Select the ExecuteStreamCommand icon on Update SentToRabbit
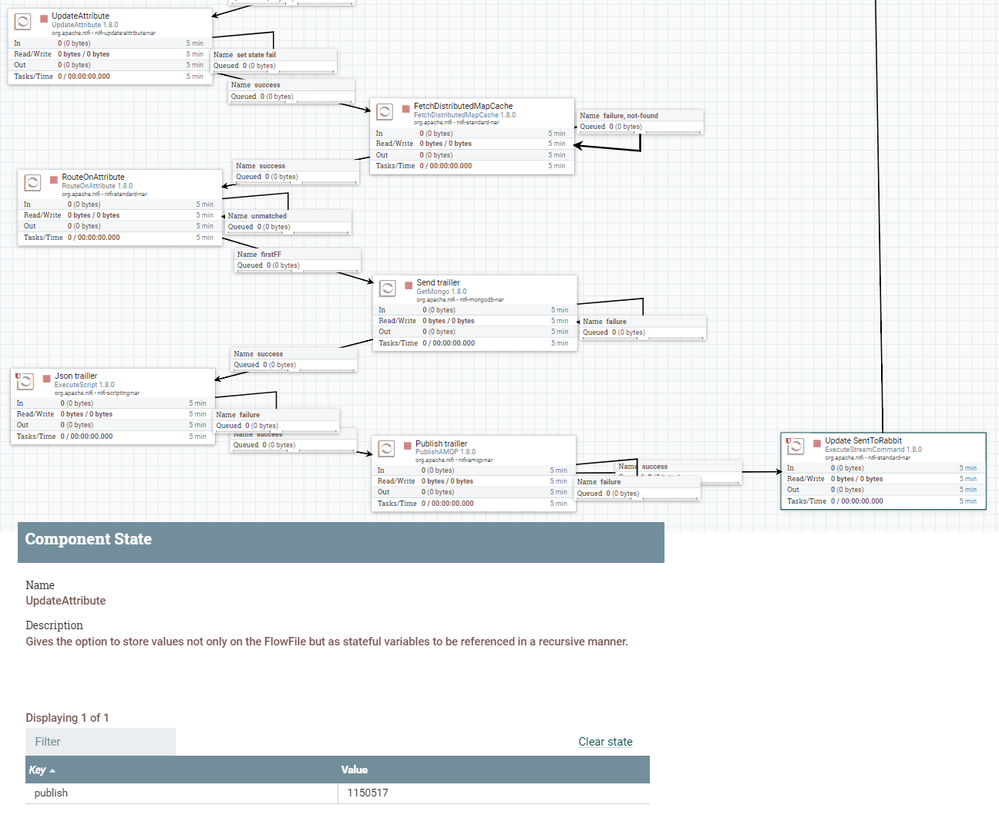The image size is (999, 816). (x=794, y=447)
